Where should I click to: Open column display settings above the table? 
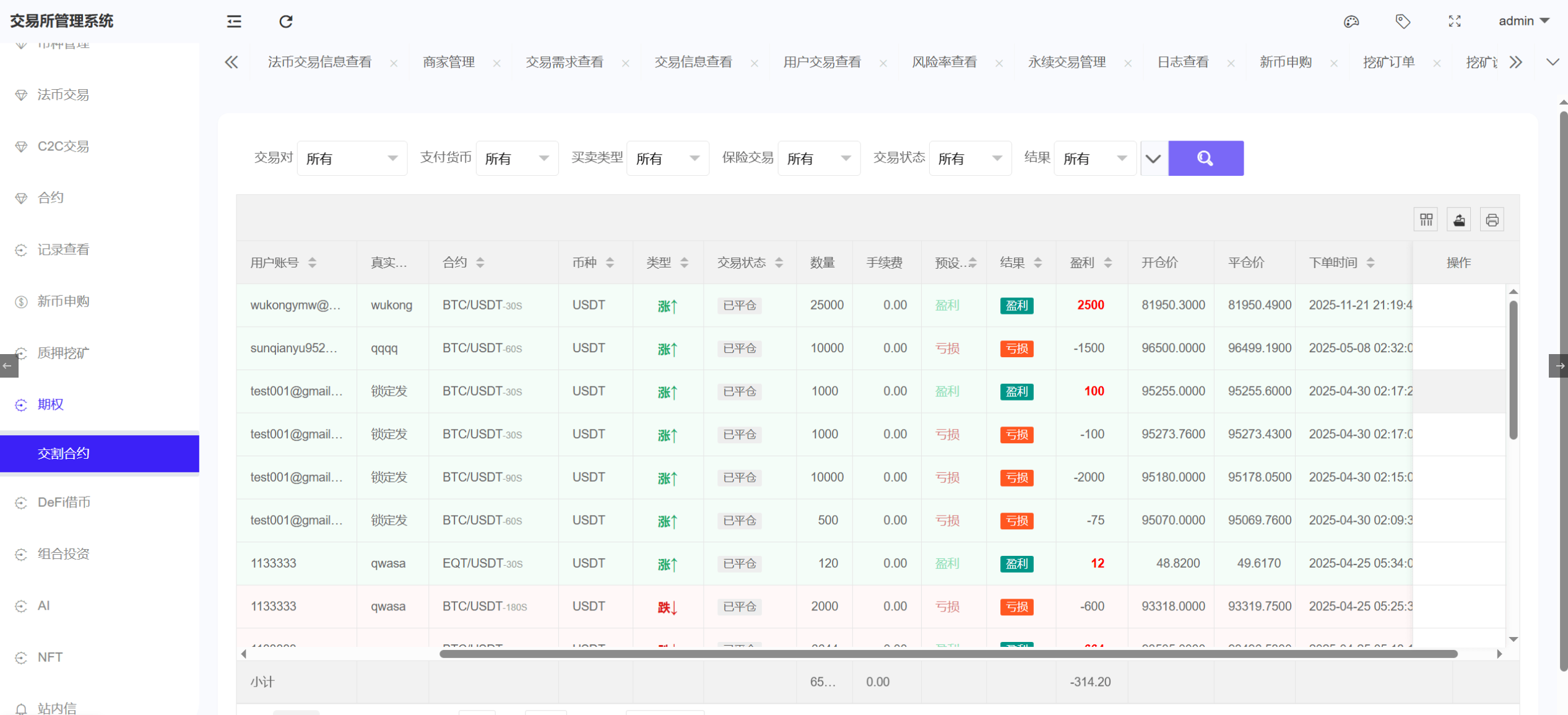tap(1426, 219)
